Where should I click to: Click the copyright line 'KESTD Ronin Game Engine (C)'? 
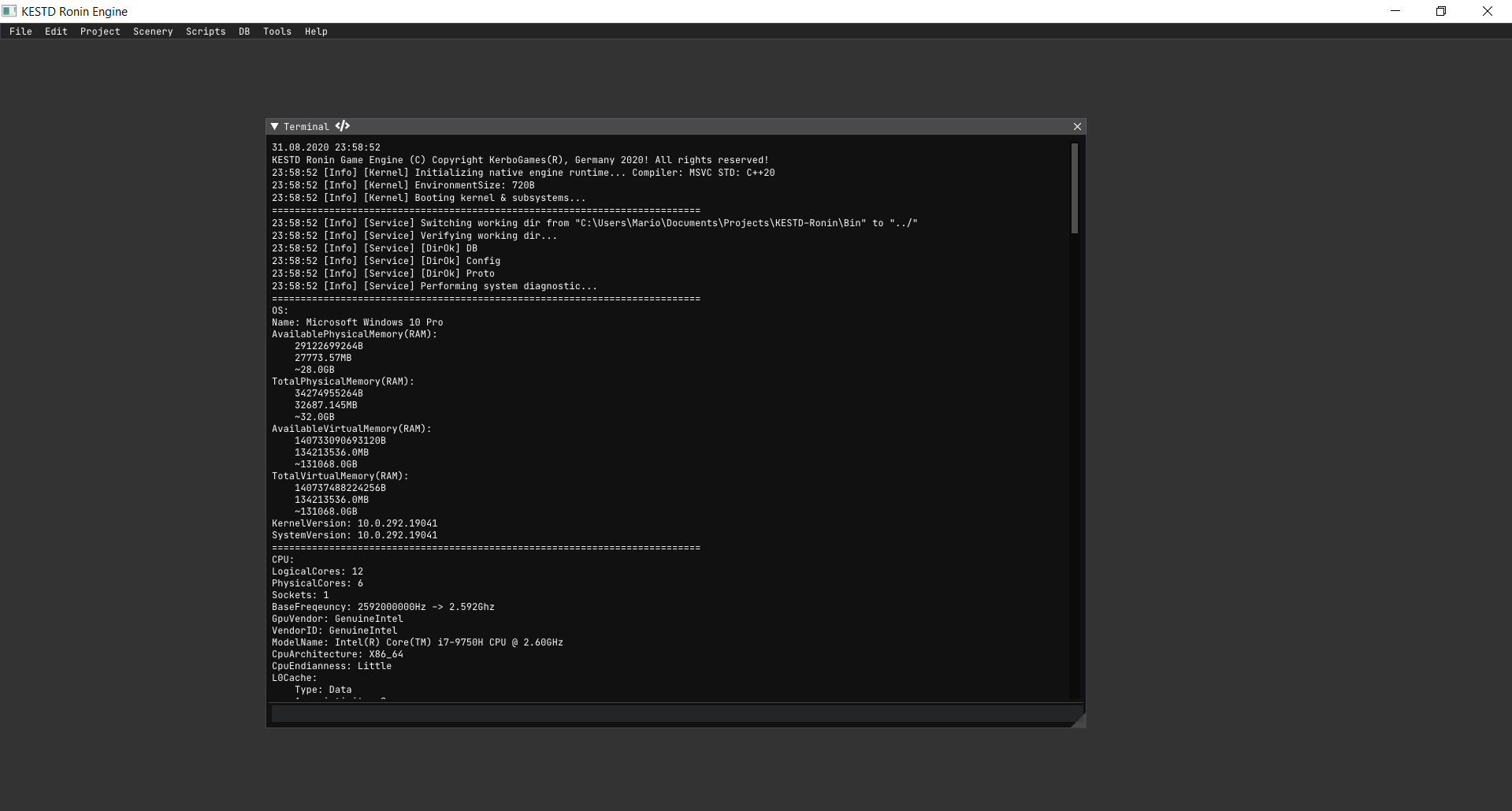tap(520, 160)
